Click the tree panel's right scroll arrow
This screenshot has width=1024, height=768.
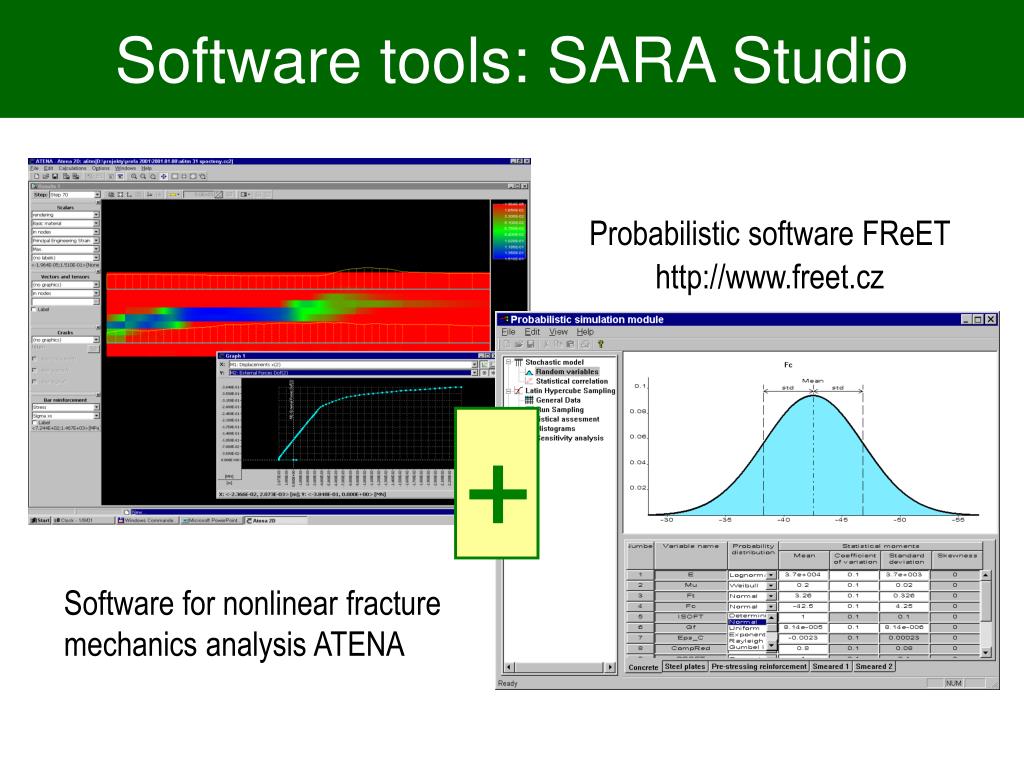pos(610,667)
